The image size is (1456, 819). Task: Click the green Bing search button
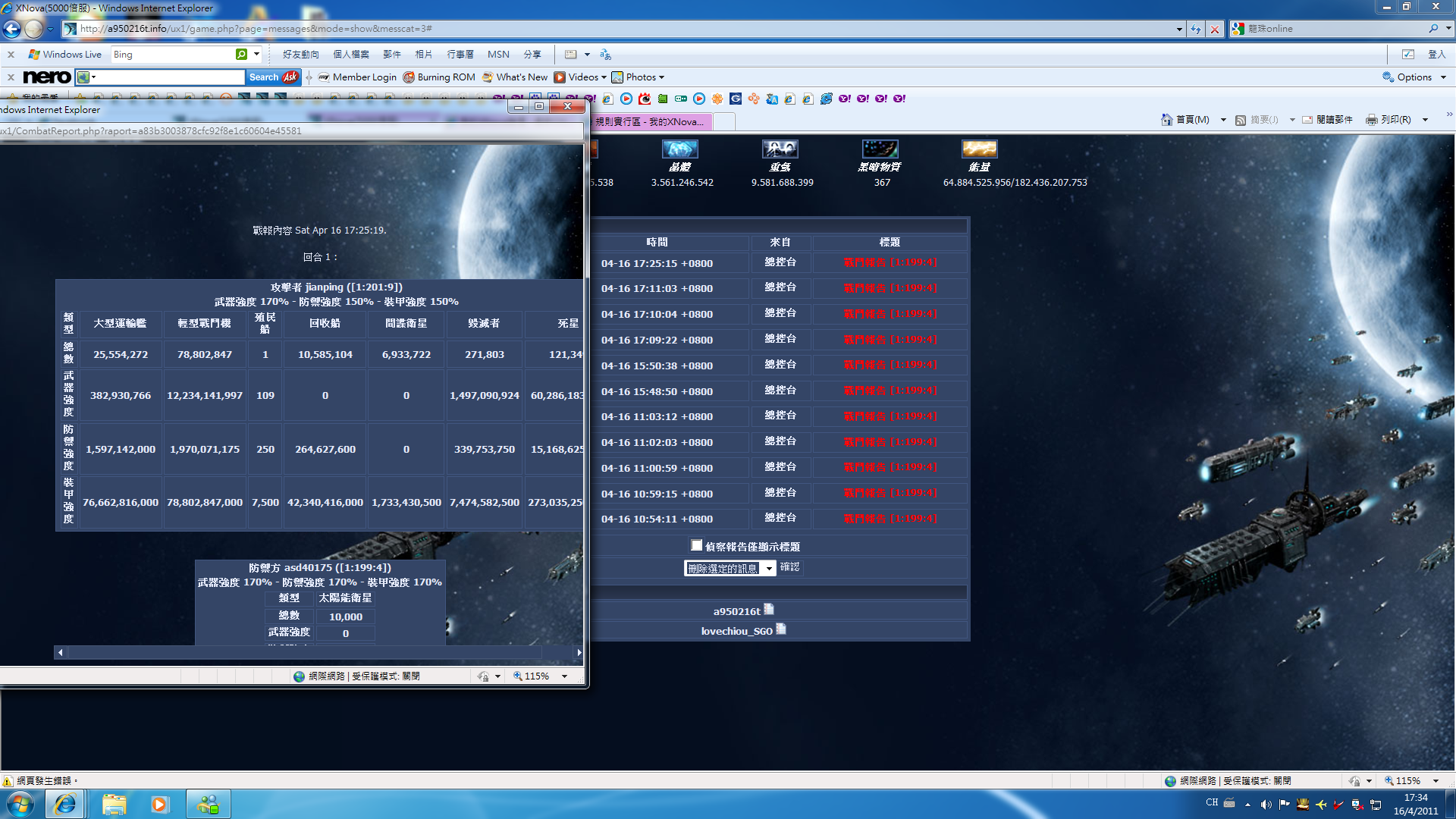tap(241, 55)
